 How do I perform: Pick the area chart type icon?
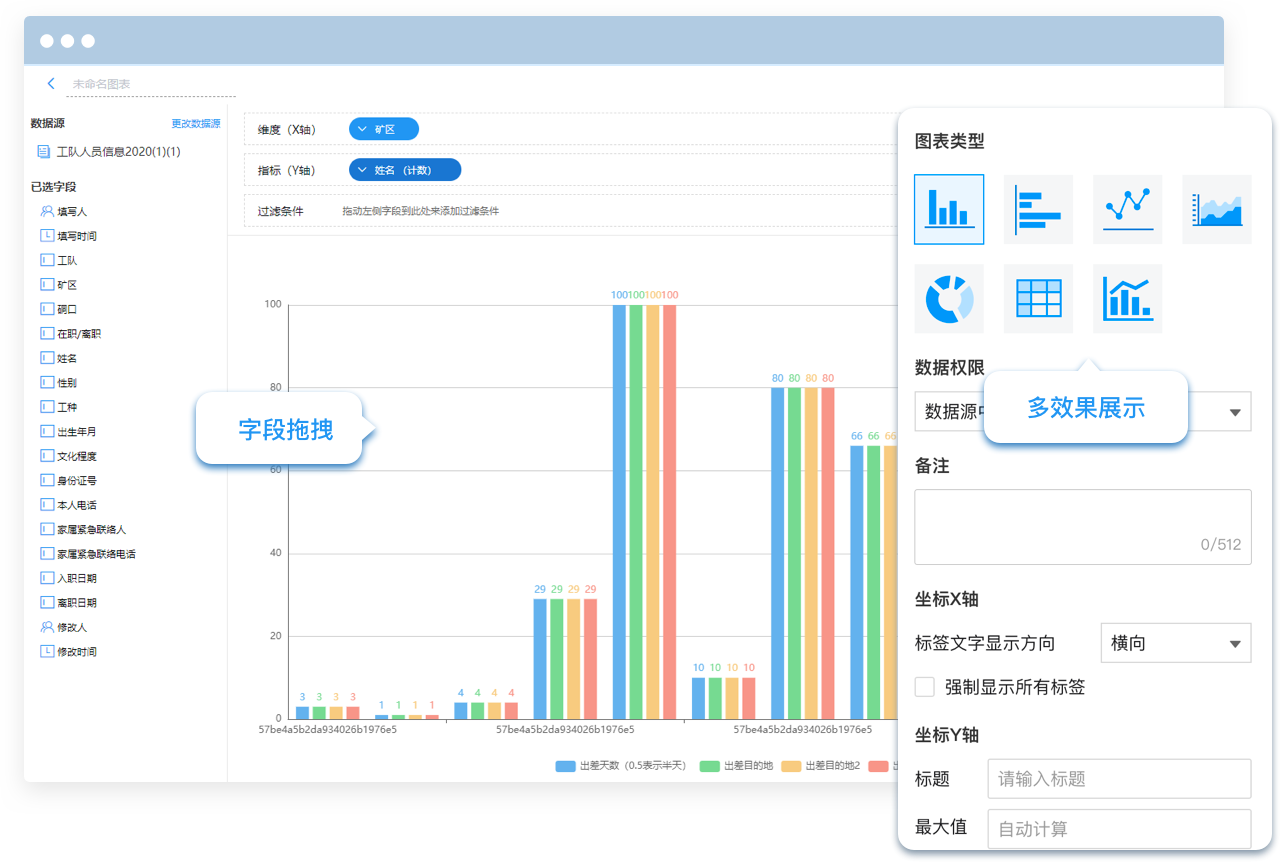click(1216, 209)
